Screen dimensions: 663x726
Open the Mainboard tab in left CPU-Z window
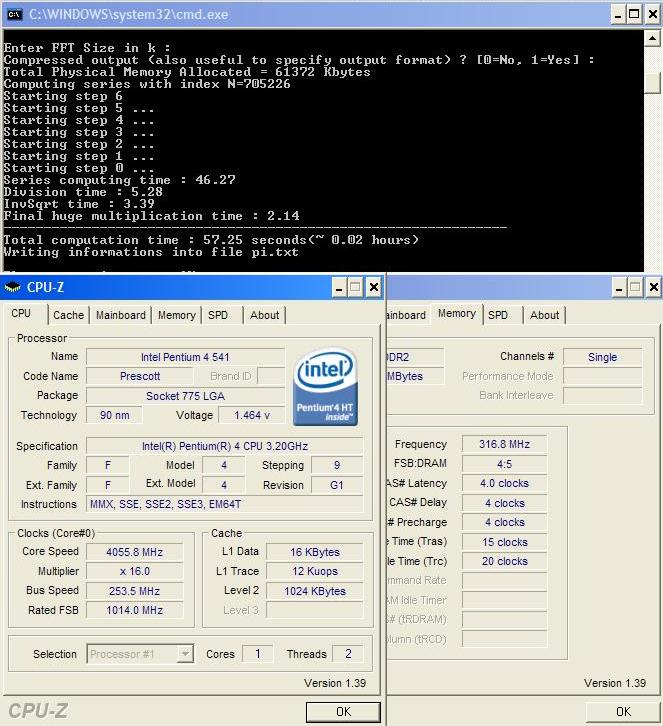click(121, 315)
